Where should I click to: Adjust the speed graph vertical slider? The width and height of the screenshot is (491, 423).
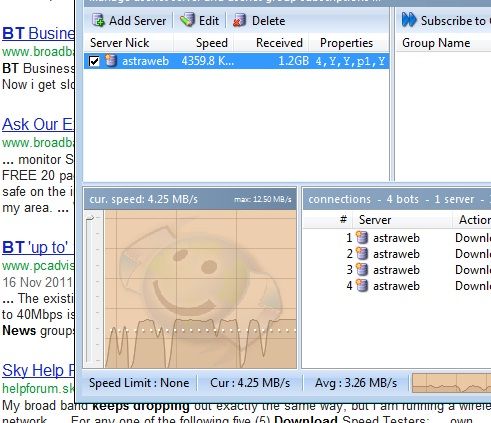tap(90, 219)
